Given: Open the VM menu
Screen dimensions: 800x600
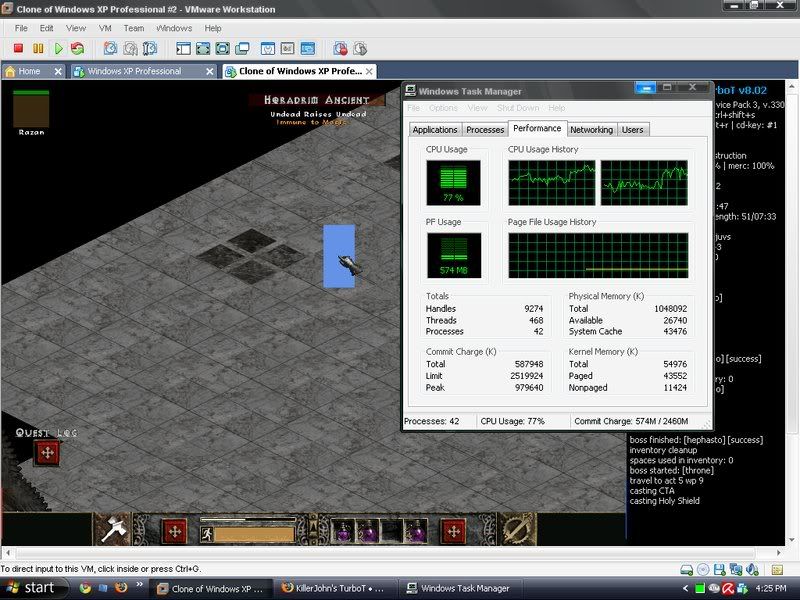Looking at the screenshot, I should point(105,28).
